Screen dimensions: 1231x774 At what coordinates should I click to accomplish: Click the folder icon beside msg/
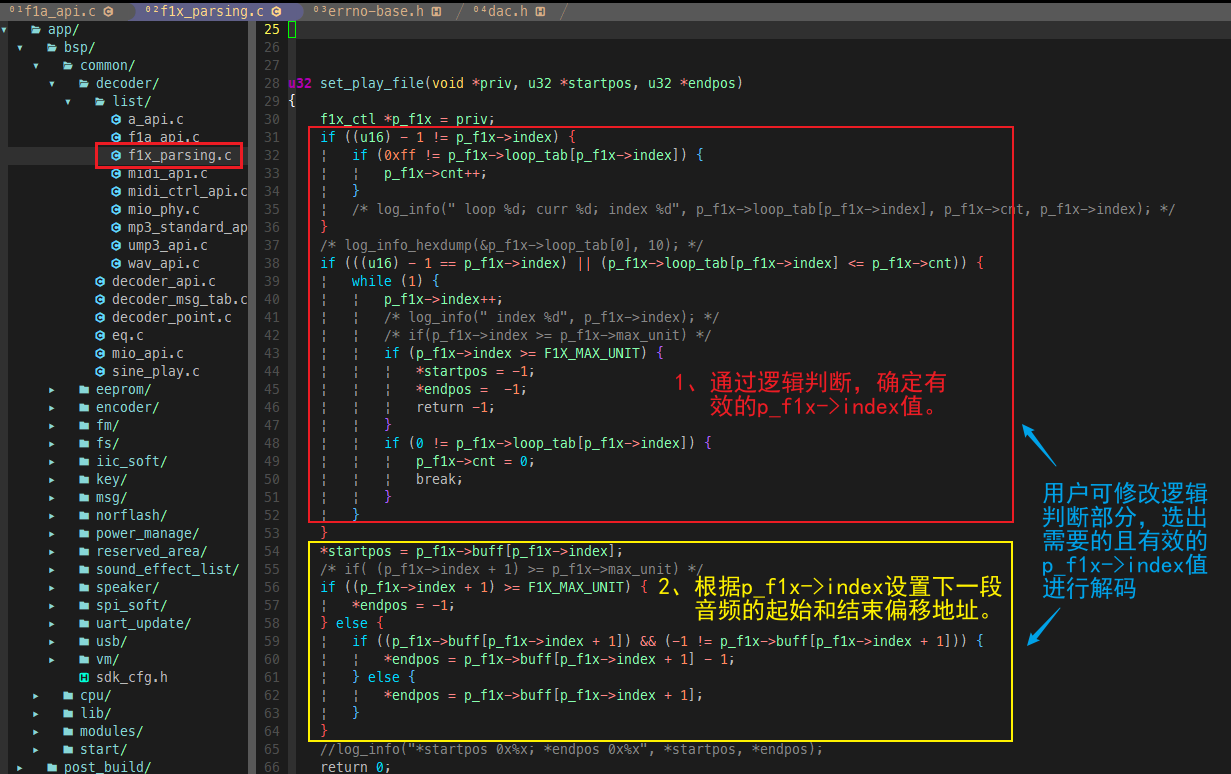pos(84,498)
